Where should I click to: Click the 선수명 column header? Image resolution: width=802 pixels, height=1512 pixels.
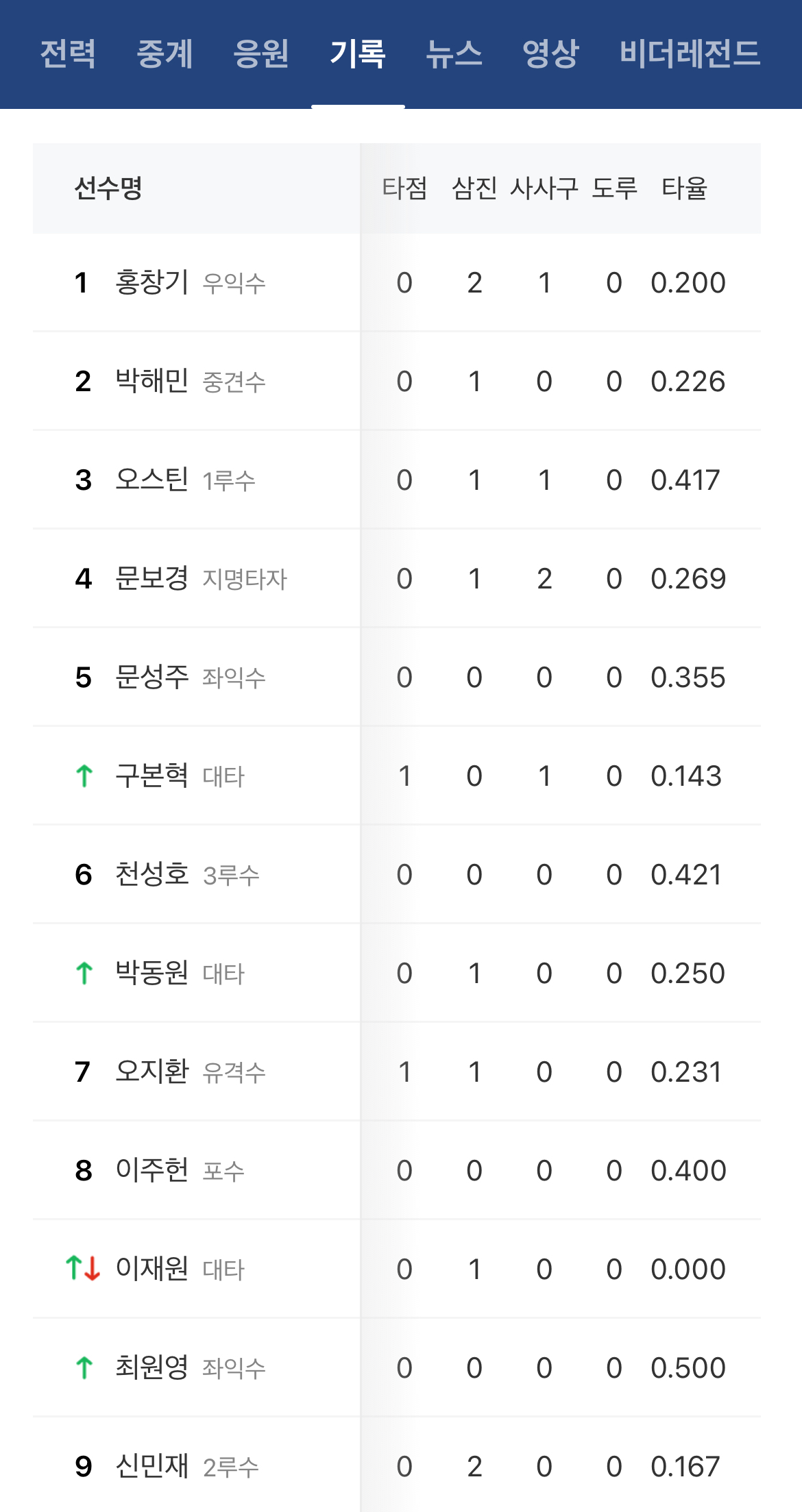pos(108,188)
